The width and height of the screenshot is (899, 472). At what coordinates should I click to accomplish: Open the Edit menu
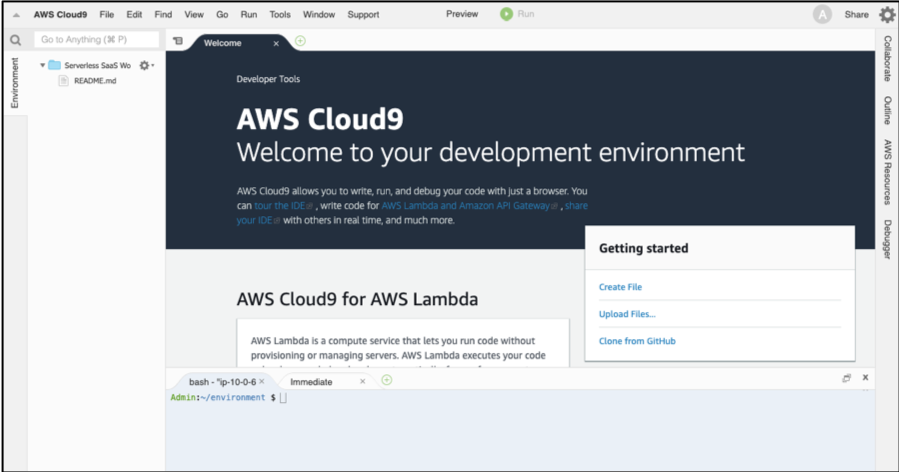[x=134, y=14]
